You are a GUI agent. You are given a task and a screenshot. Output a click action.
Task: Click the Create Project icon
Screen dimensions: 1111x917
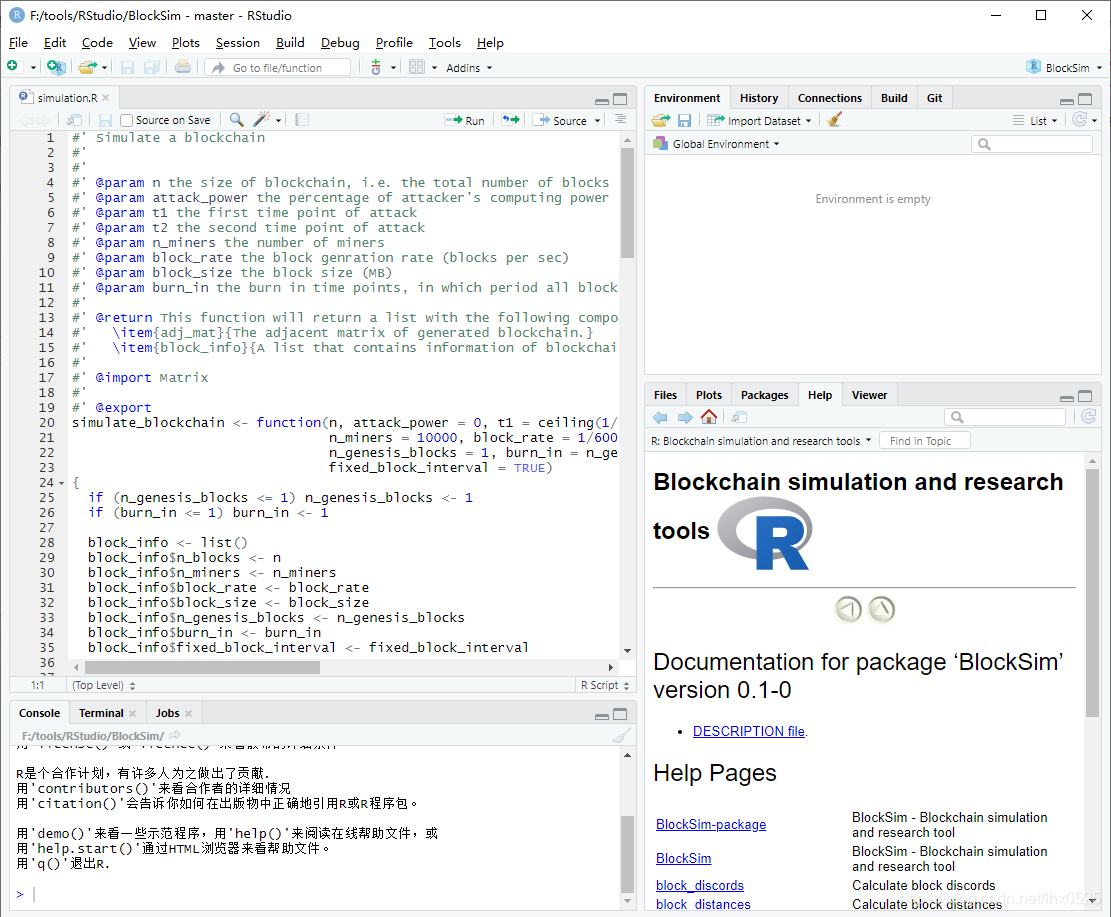[56, 67]
